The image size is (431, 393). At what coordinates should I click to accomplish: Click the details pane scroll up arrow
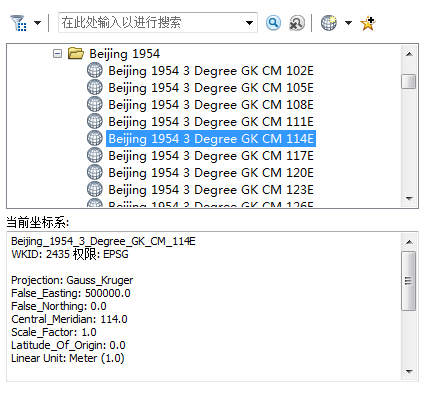(409, 242)
